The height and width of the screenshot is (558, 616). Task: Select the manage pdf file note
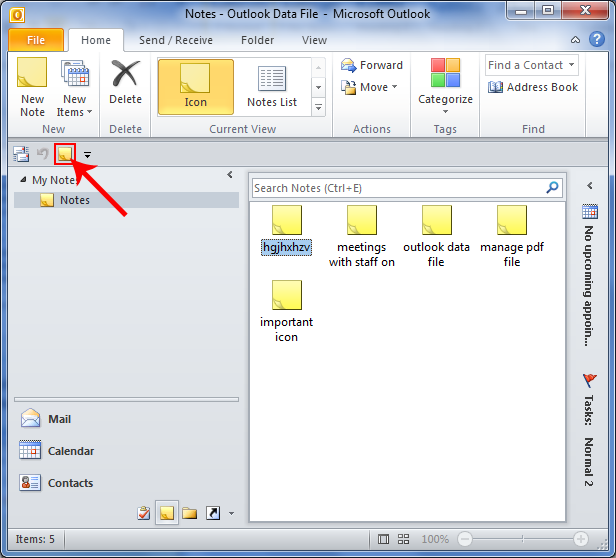point(512,237)
